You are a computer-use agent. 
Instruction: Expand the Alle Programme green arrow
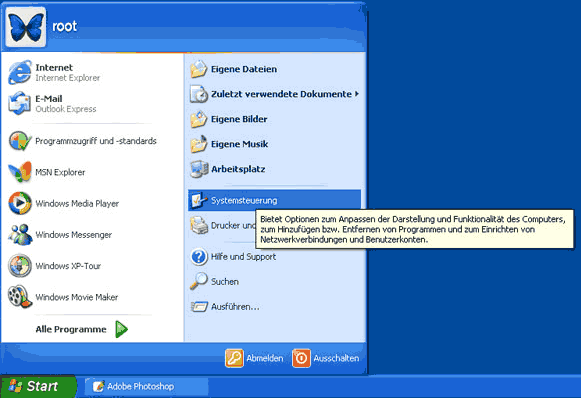121,329
